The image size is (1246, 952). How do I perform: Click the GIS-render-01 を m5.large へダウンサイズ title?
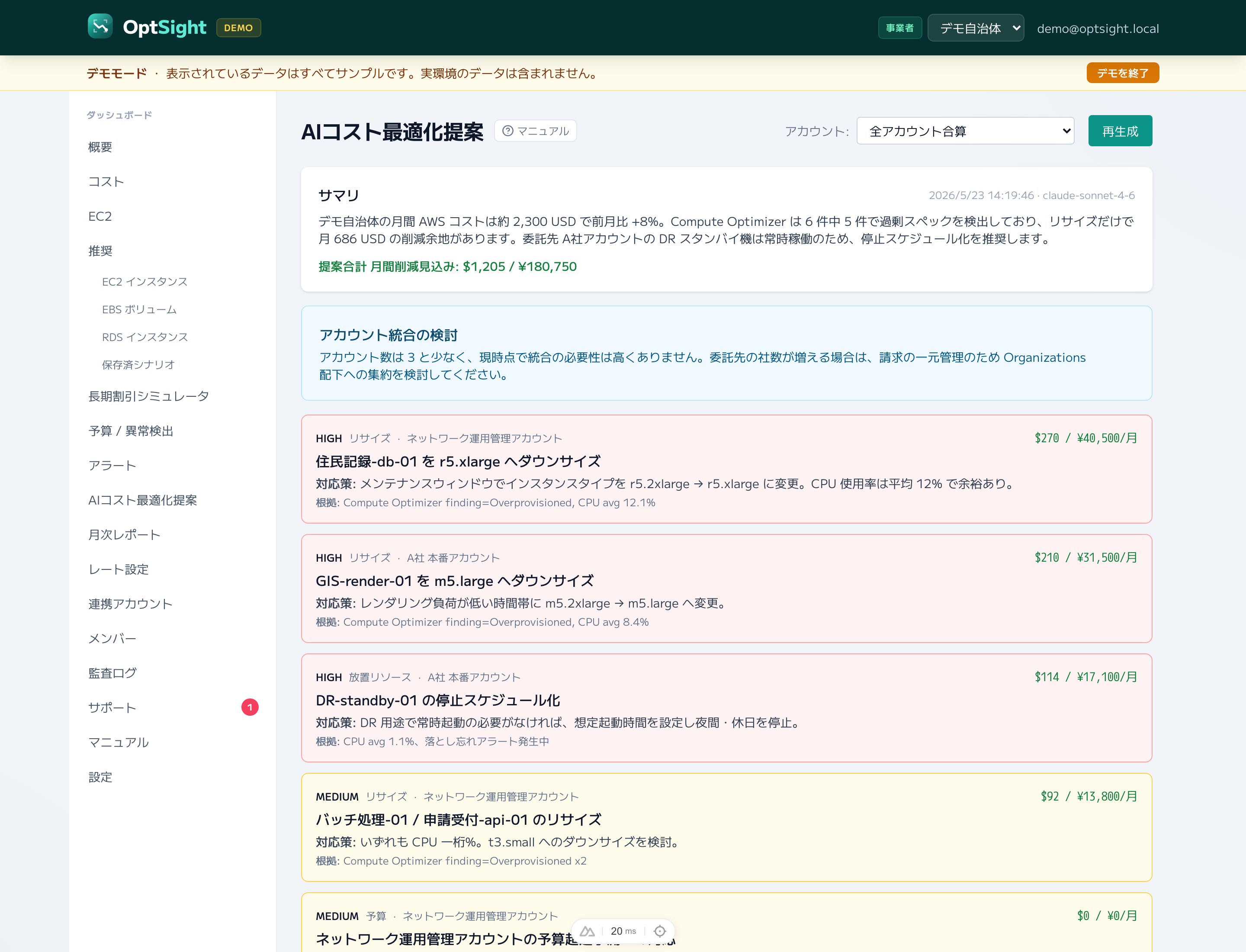pyautogui.click(x=454, y=581)
